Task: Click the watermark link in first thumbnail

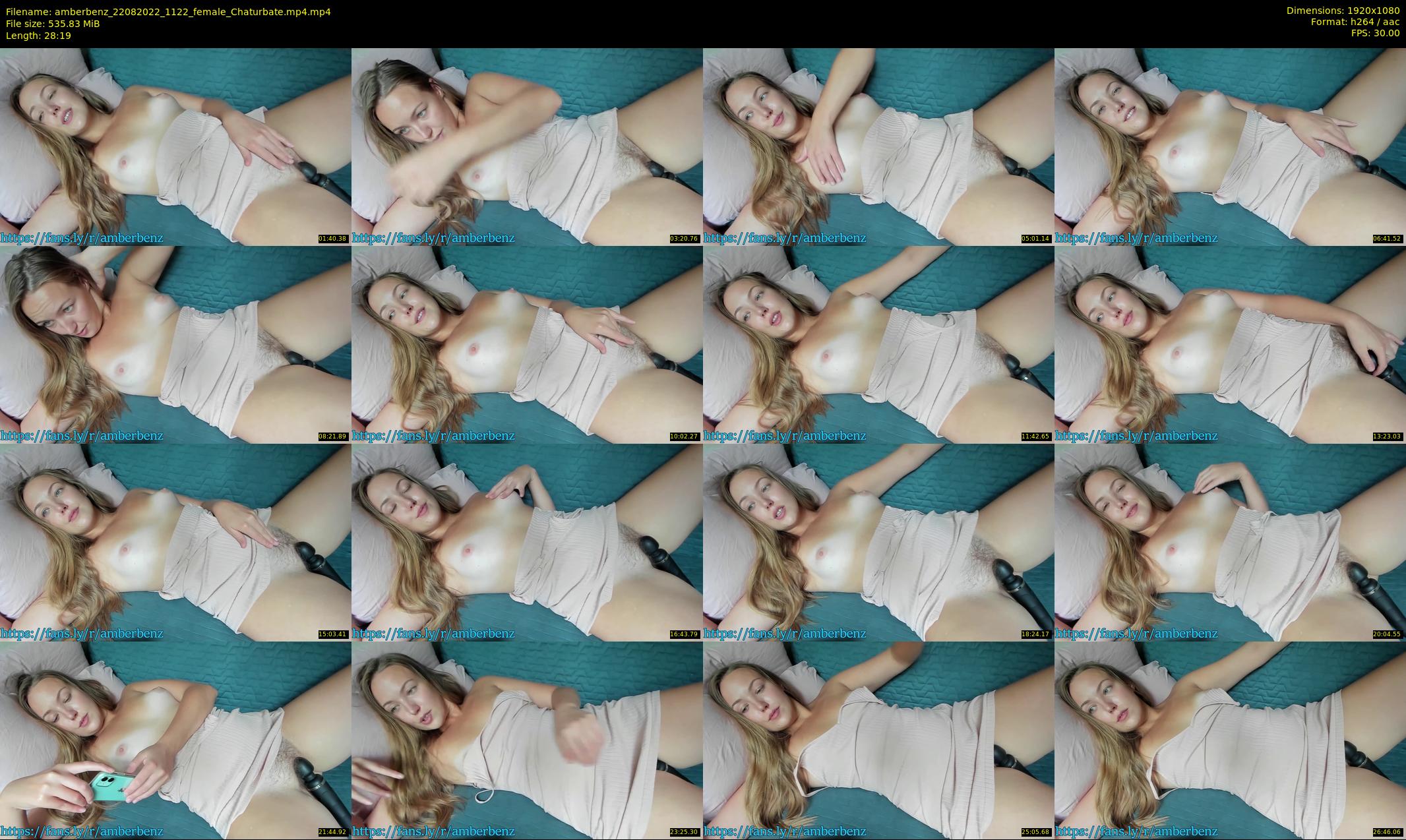Action: pyautogui.click(x=82, y=238)
